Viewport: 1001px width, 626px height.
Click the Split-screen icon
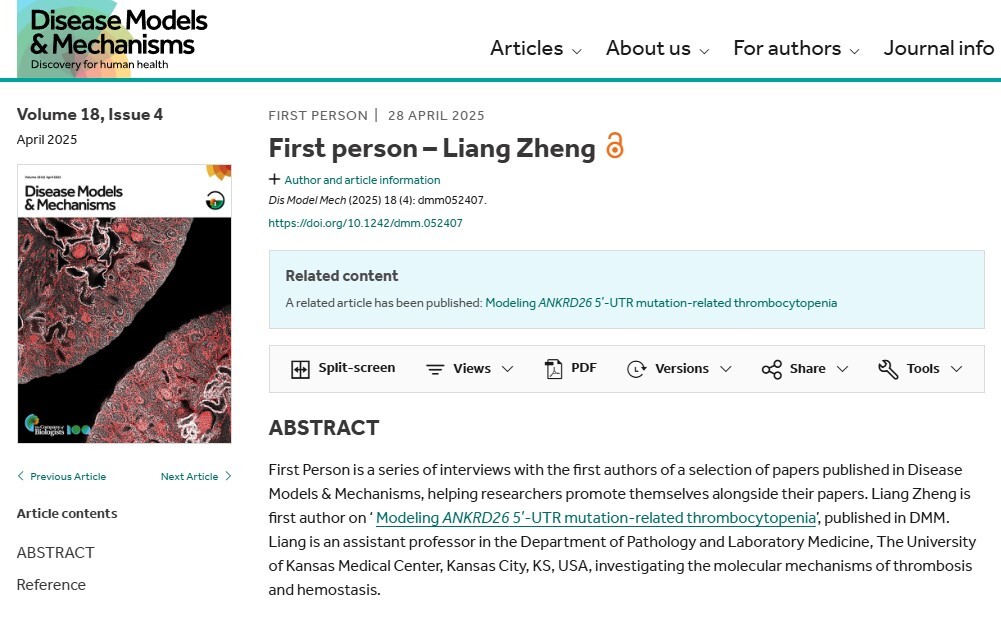300,369
